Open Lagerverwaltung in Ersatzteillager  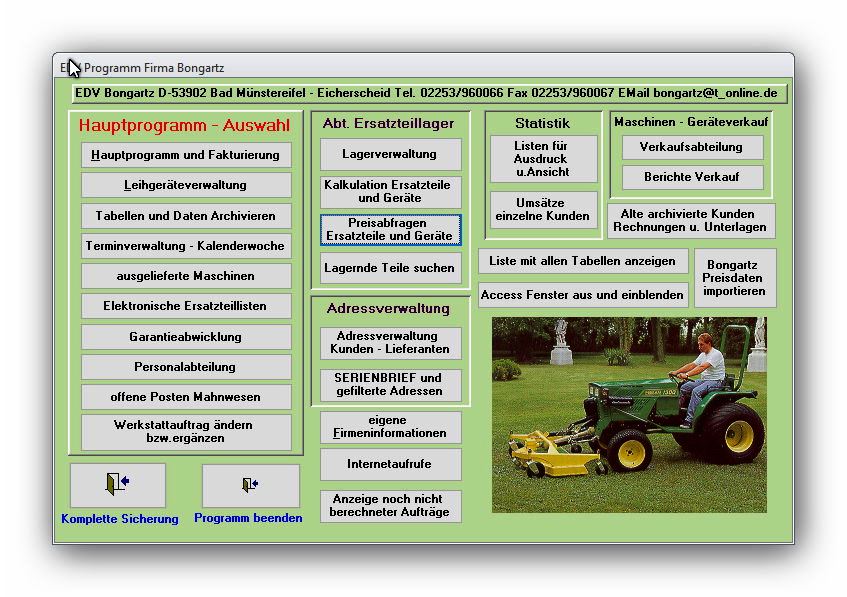pos(390,155)
